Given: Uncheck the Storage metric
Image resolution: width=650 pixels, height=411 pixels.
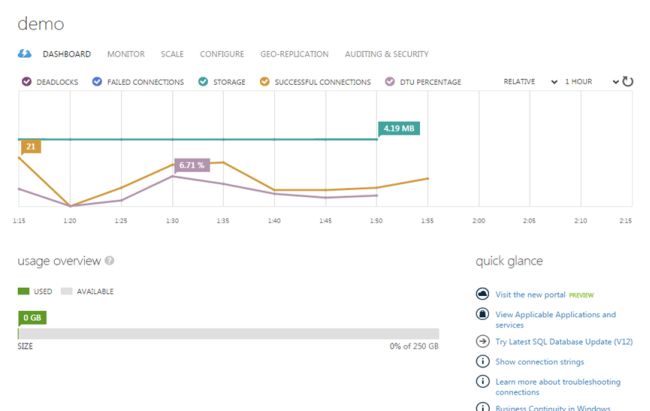Looking at the screenshot, I should pos(203,82).
